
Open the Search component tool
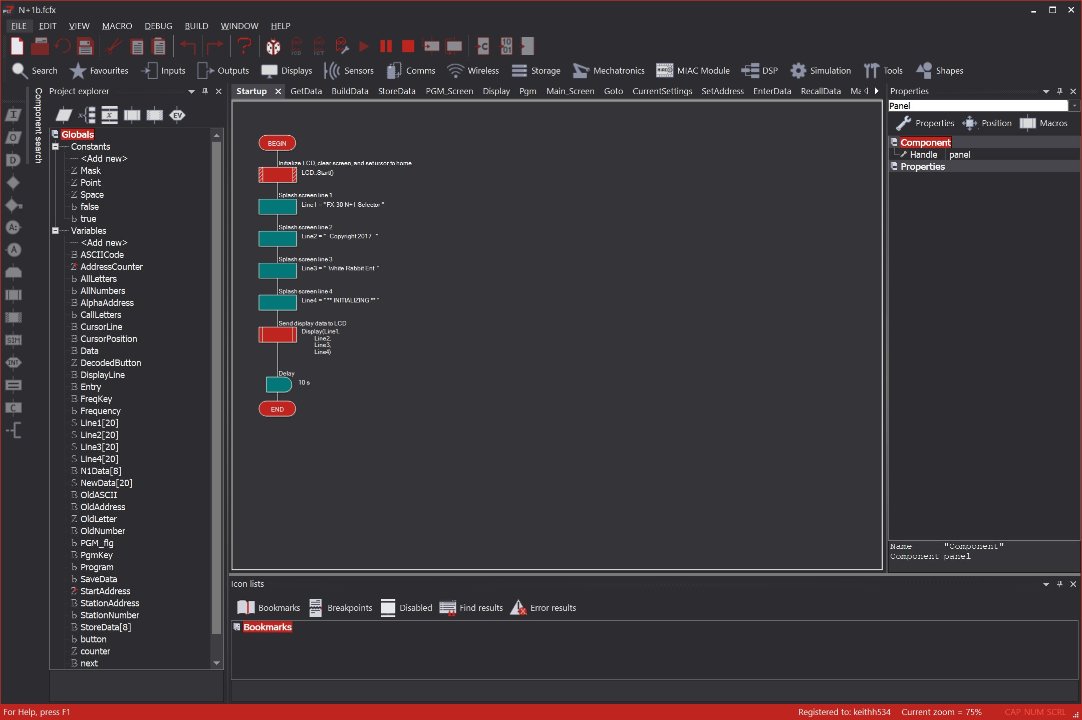(x=35, y=70)
